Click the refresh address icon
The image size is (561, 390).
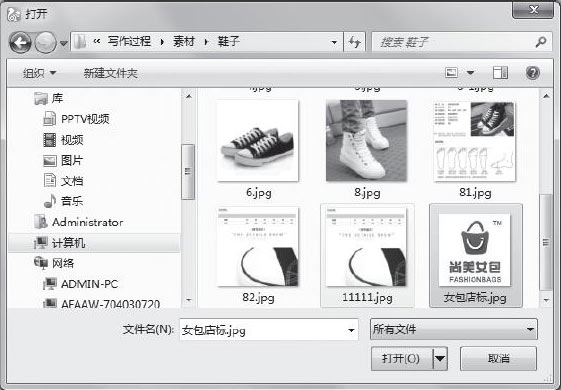pos(355,42)
